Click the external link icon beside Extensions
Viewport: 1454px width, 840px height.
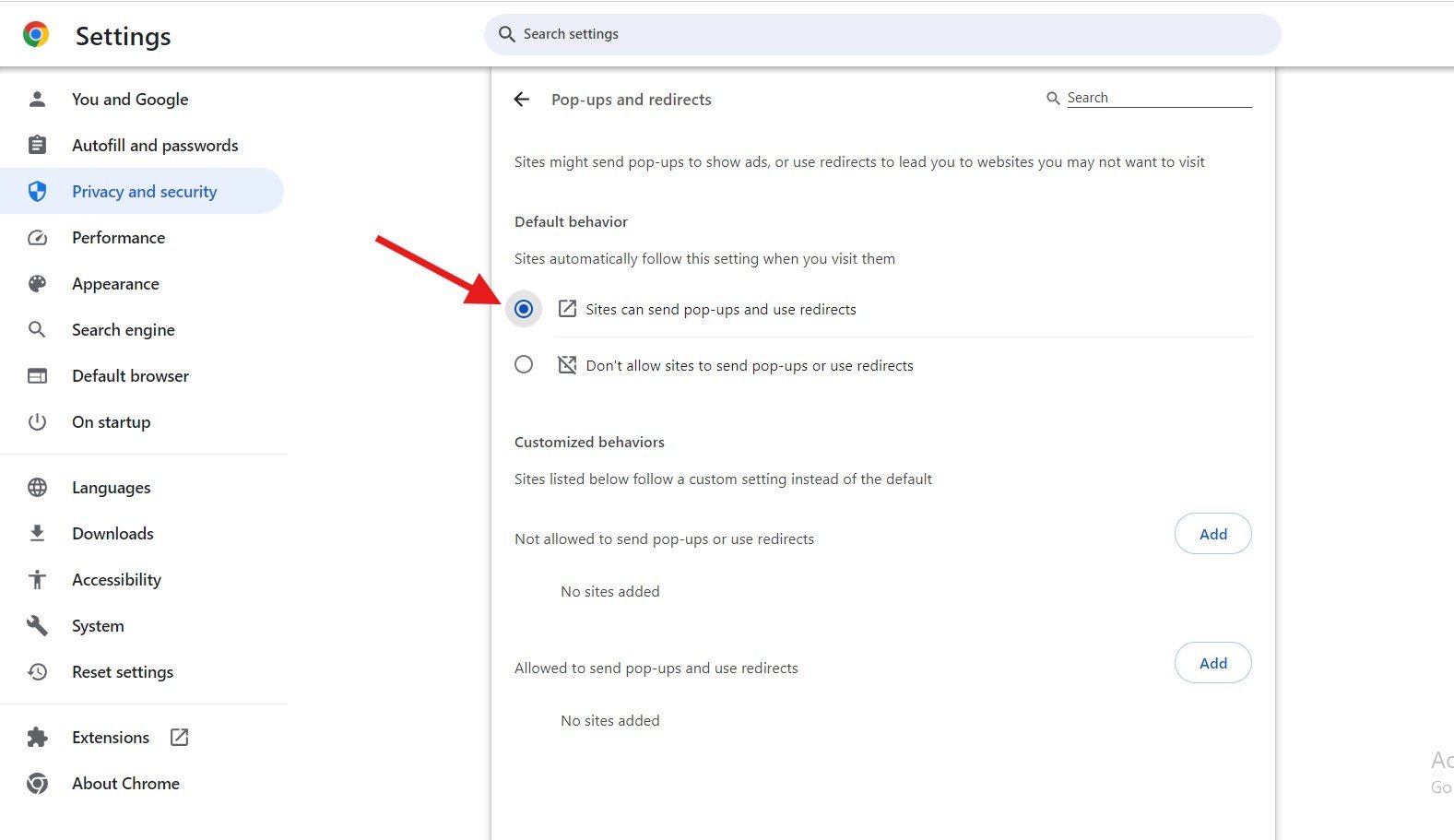(179, 737)
